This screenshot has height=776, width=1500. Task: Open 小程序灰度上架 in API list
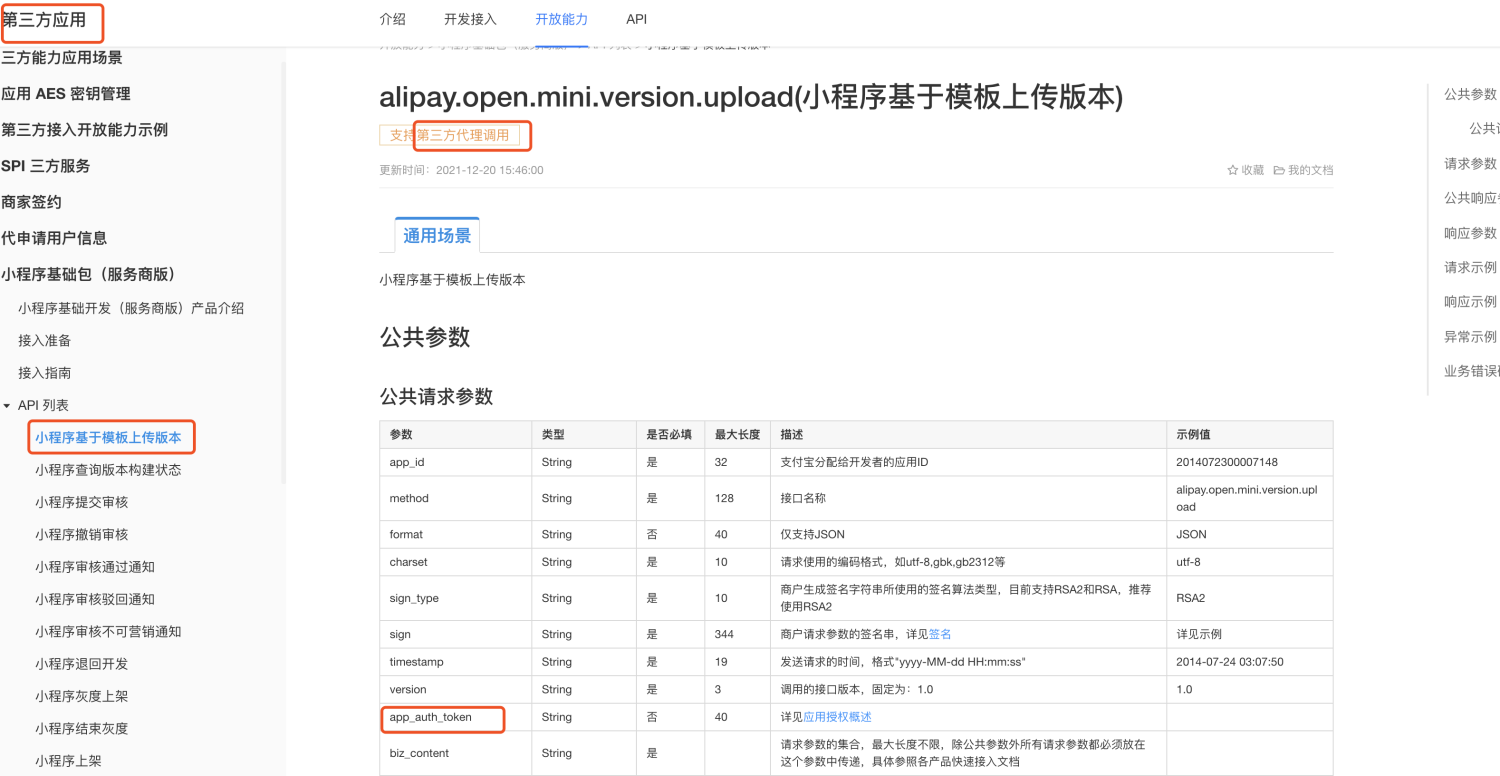[81, 696]
